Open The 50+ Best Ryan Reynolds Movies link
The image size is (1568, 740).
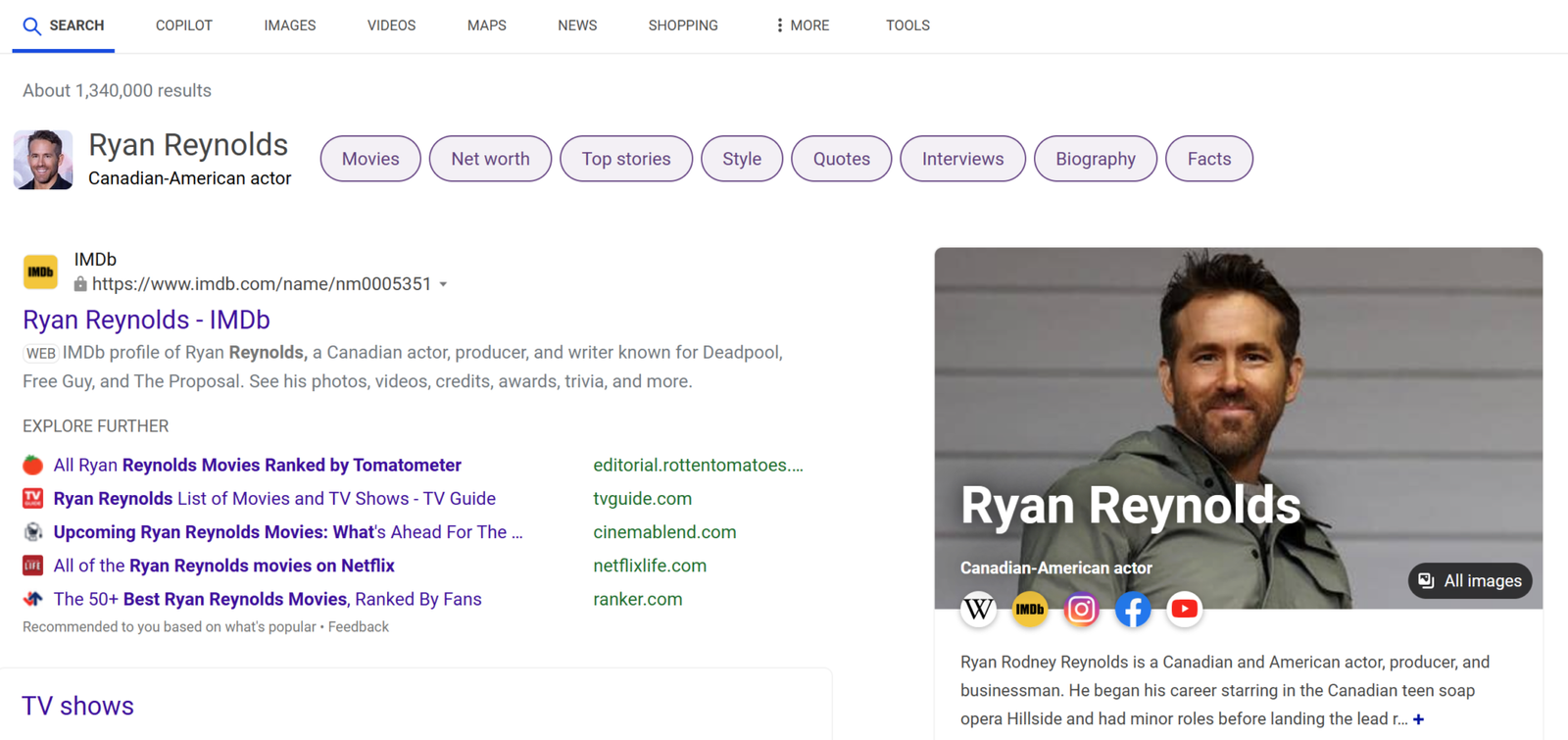[x=268, y=599]
